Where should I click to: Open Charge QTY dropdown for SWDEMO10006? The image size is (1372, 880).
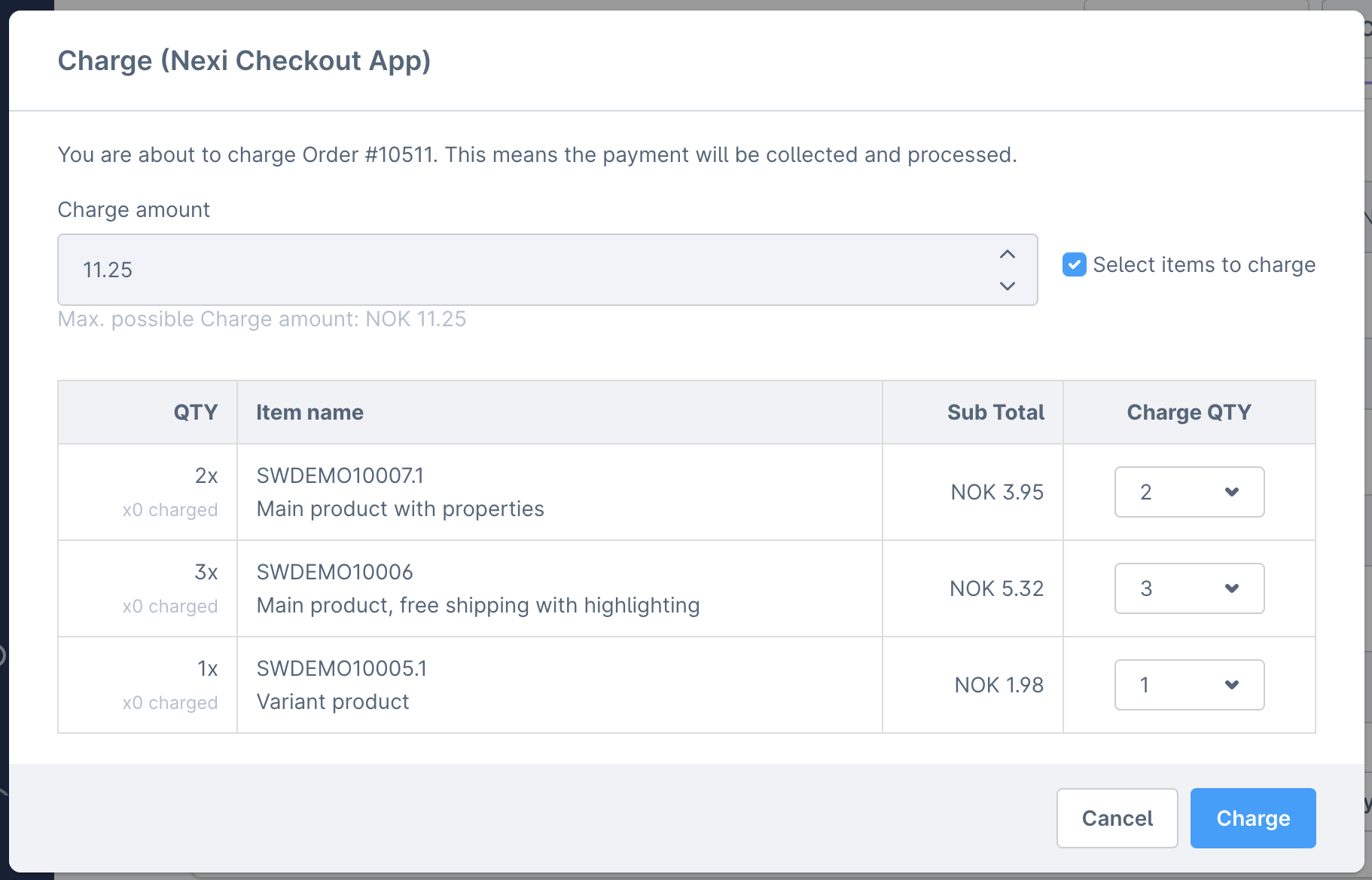pos(1189,588)
